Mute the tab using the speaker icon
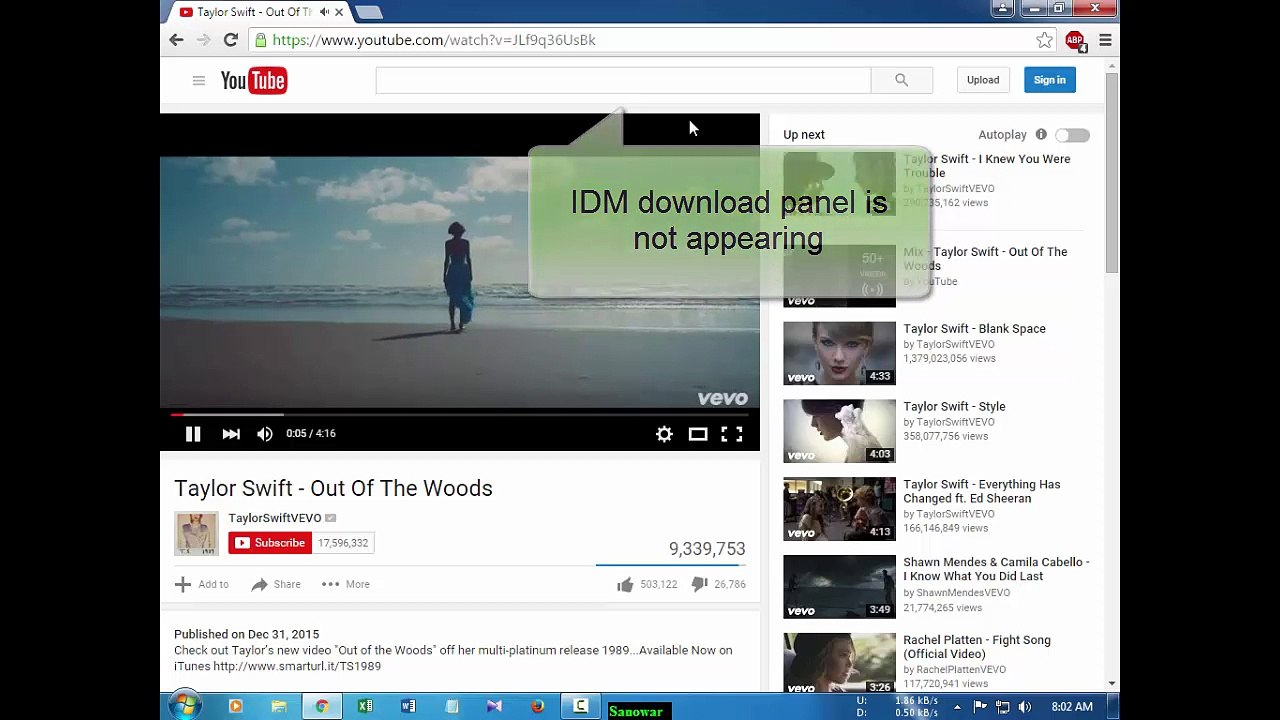1280x720 pixels. 324,12
